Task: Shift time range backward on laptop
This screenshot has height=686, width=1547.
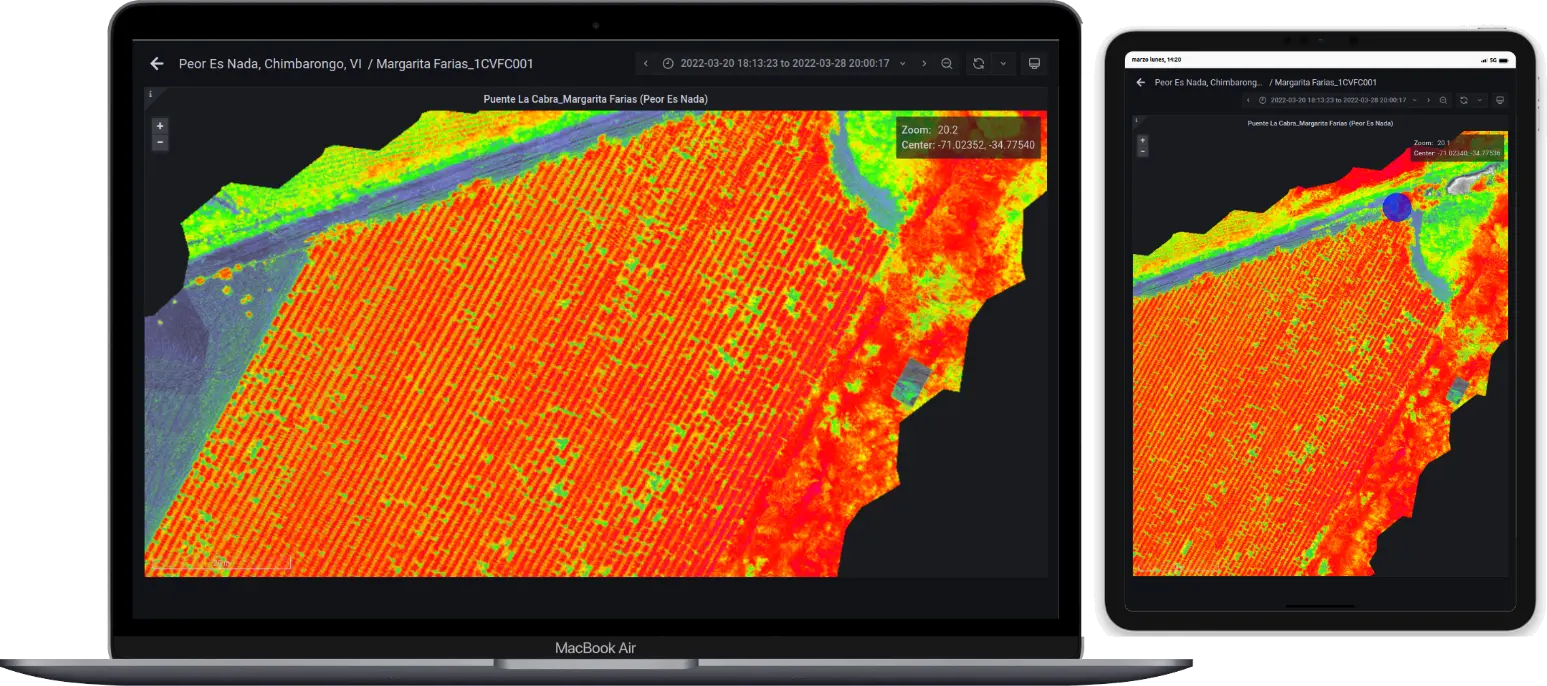Action: tap(646, 63)
